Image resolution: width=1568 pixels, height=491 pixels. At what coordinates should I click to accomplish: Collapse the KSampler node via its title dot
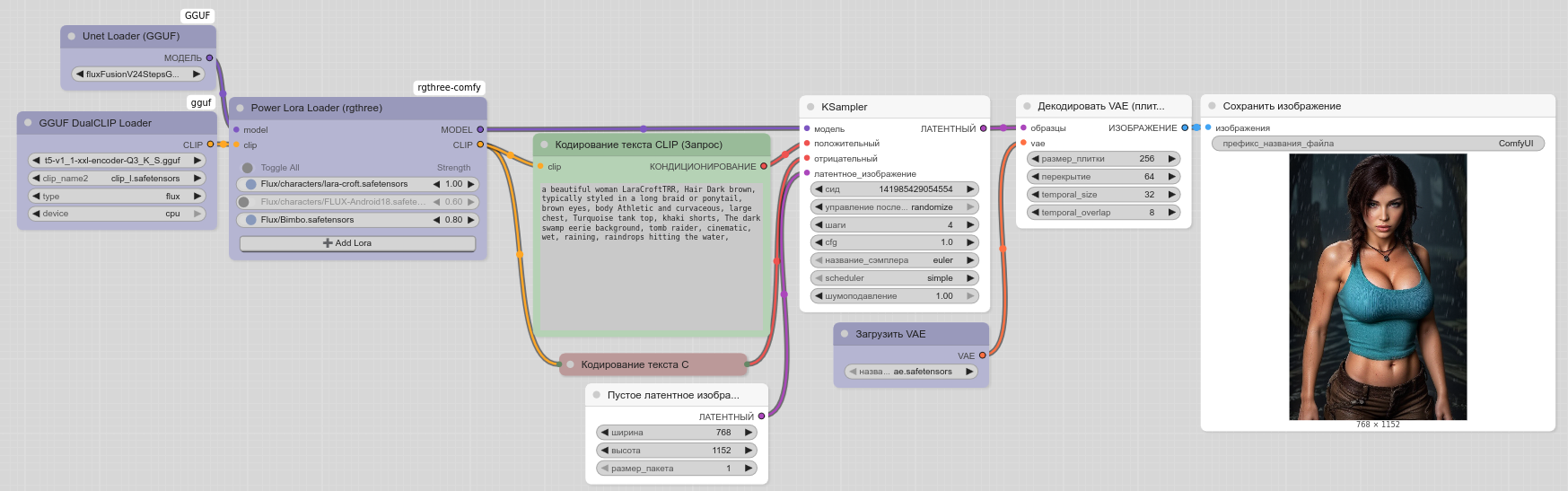(x=810, y=107)
